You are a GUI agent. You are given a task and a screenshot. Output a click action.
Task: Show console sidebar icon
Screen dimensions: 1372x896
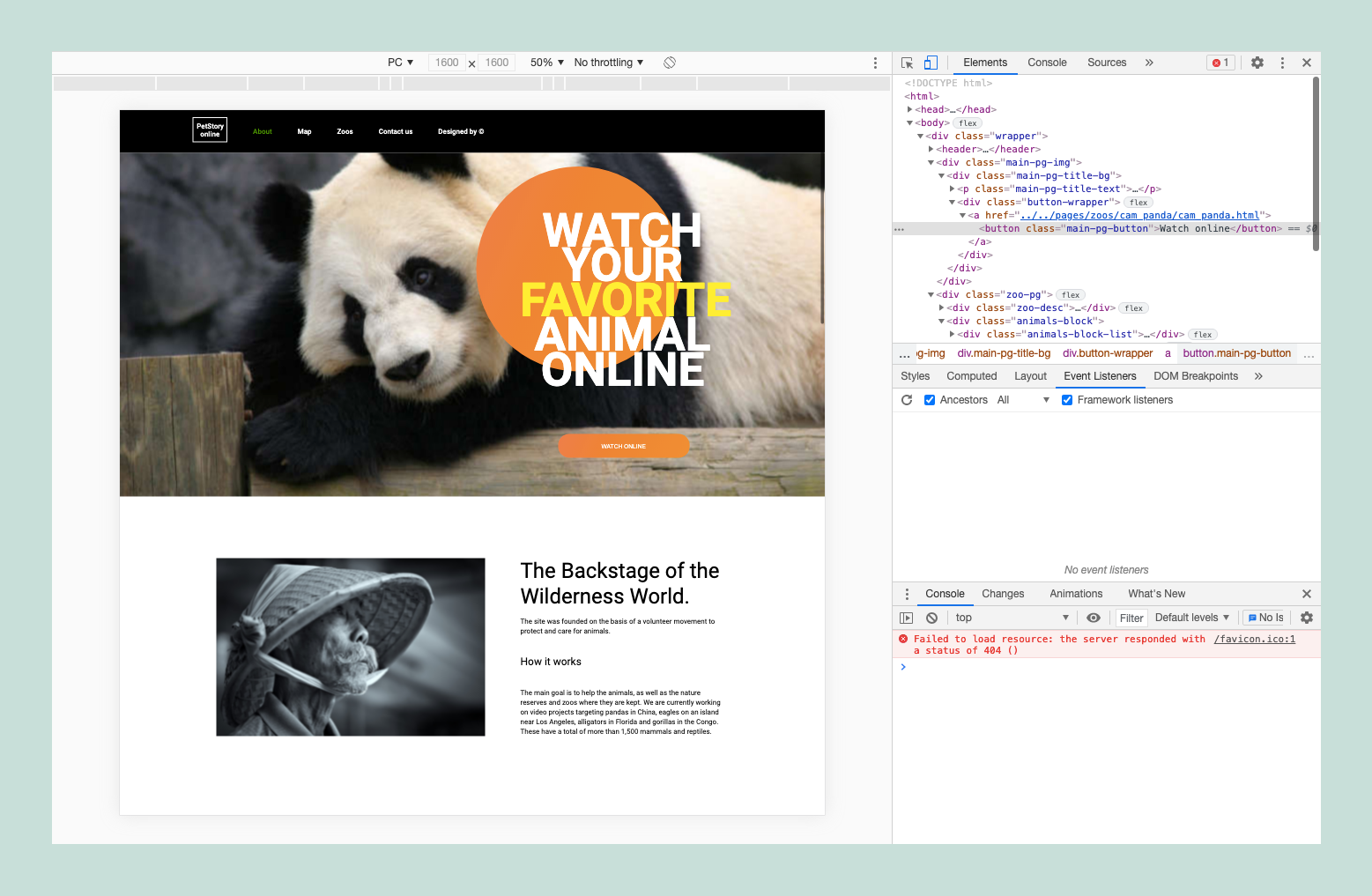point(907,617)
